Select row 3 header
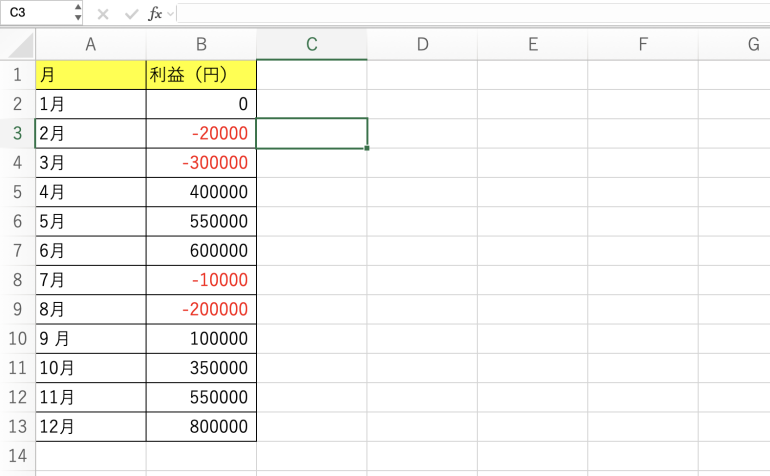770x476 pixels. coord(18,133)
